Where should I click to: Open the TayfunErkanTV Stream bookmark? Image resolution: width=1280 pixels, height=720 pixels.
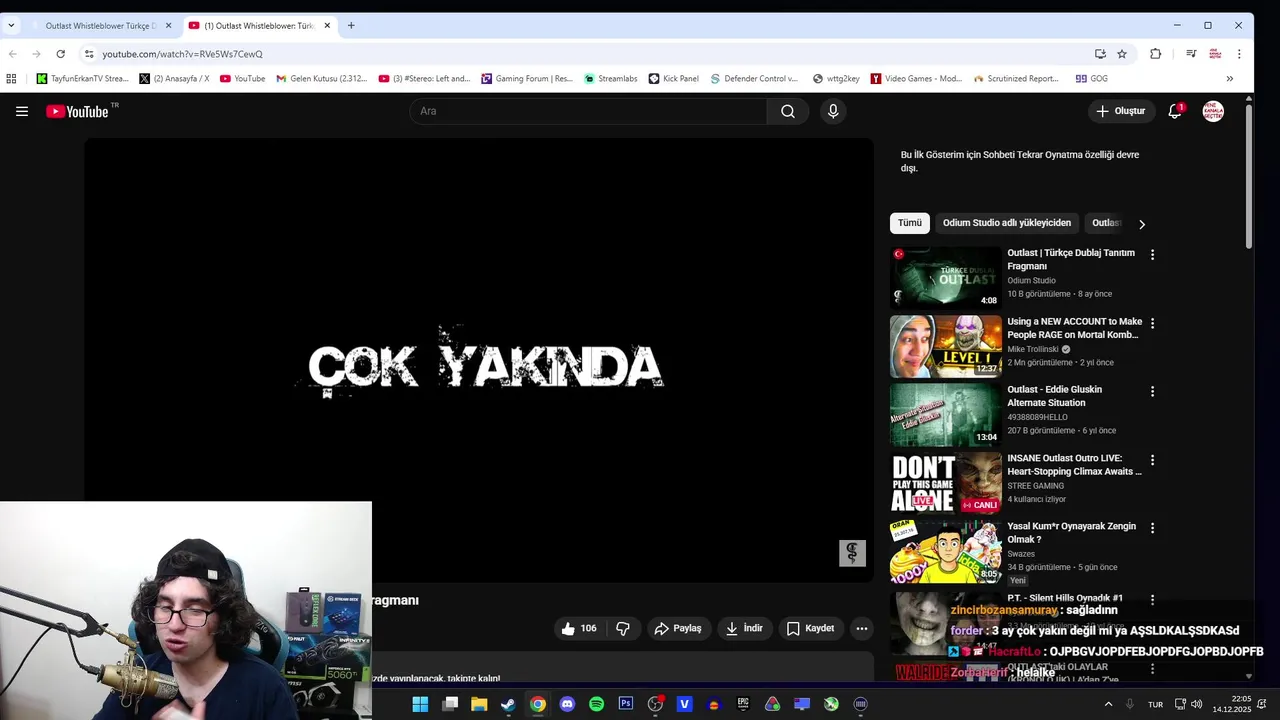coord(82,78)
